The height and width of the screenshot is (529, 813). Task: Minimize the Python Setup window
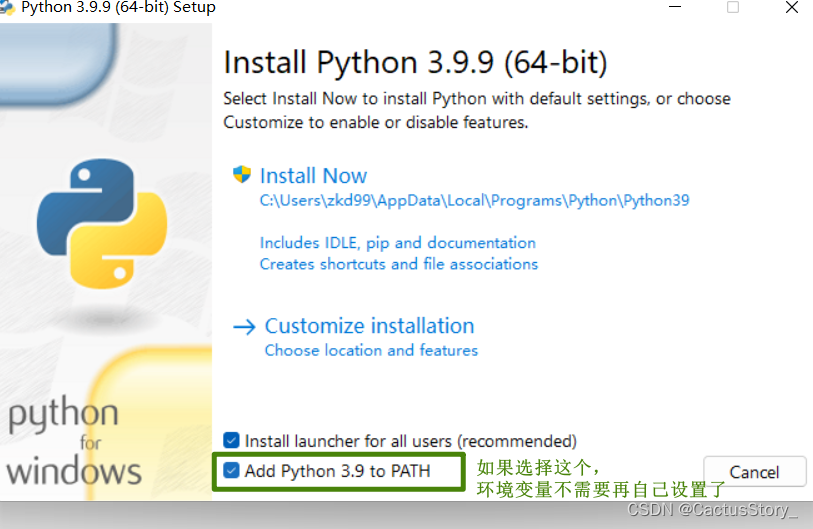pos(675,7)
